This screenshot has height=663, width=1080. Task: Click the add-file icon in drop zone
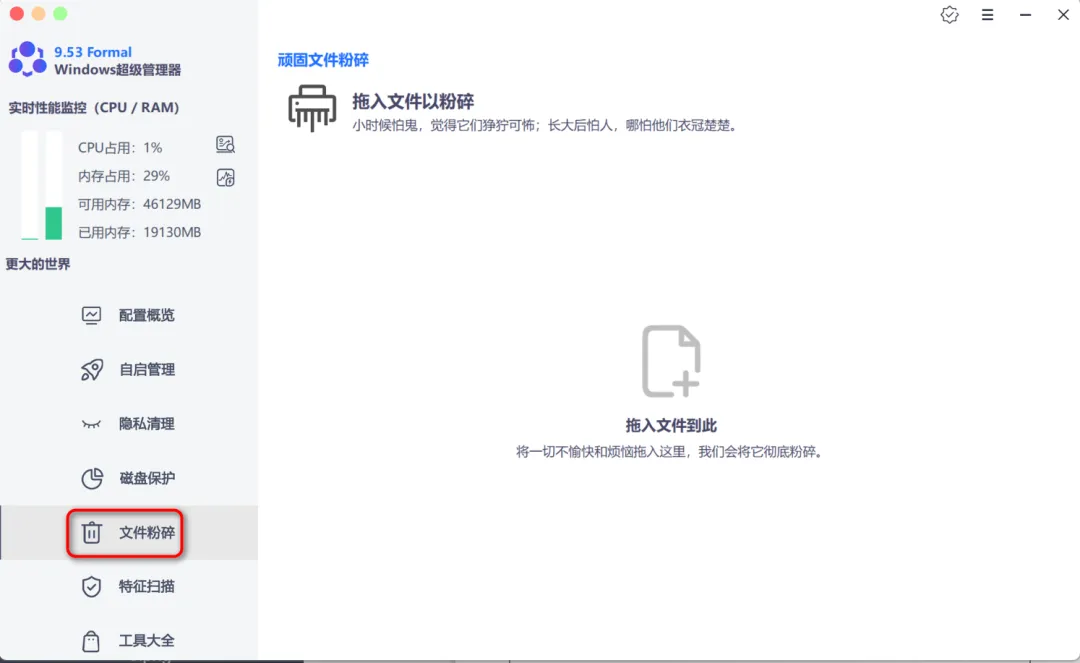[x=671, y=361]
